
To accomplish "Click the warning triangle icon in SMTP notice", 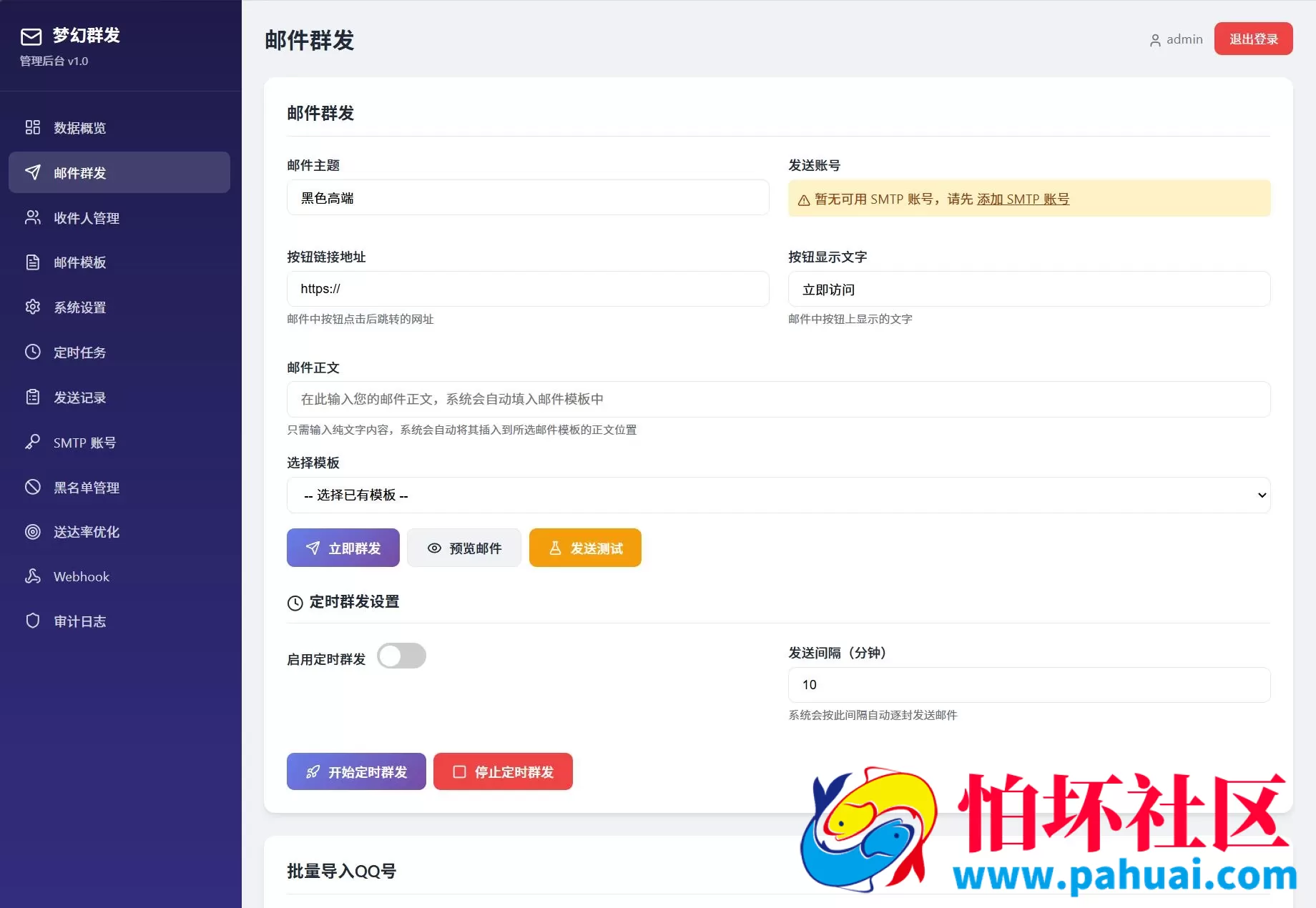I will (x=804, y=200).
